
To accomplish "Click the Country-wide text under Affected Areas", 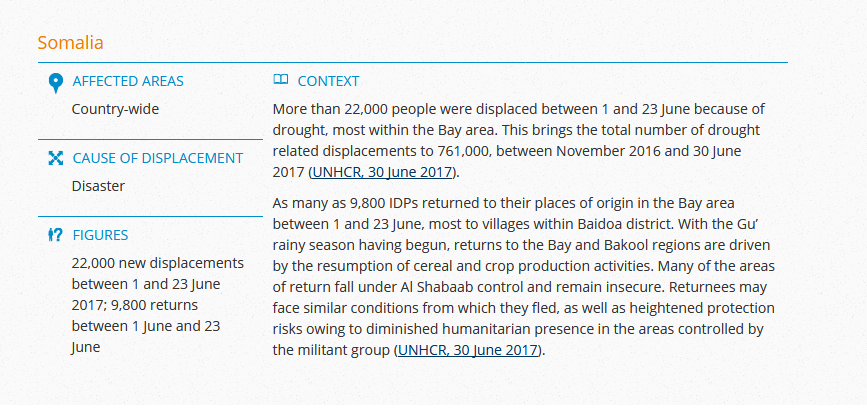I will coord(115,109).
